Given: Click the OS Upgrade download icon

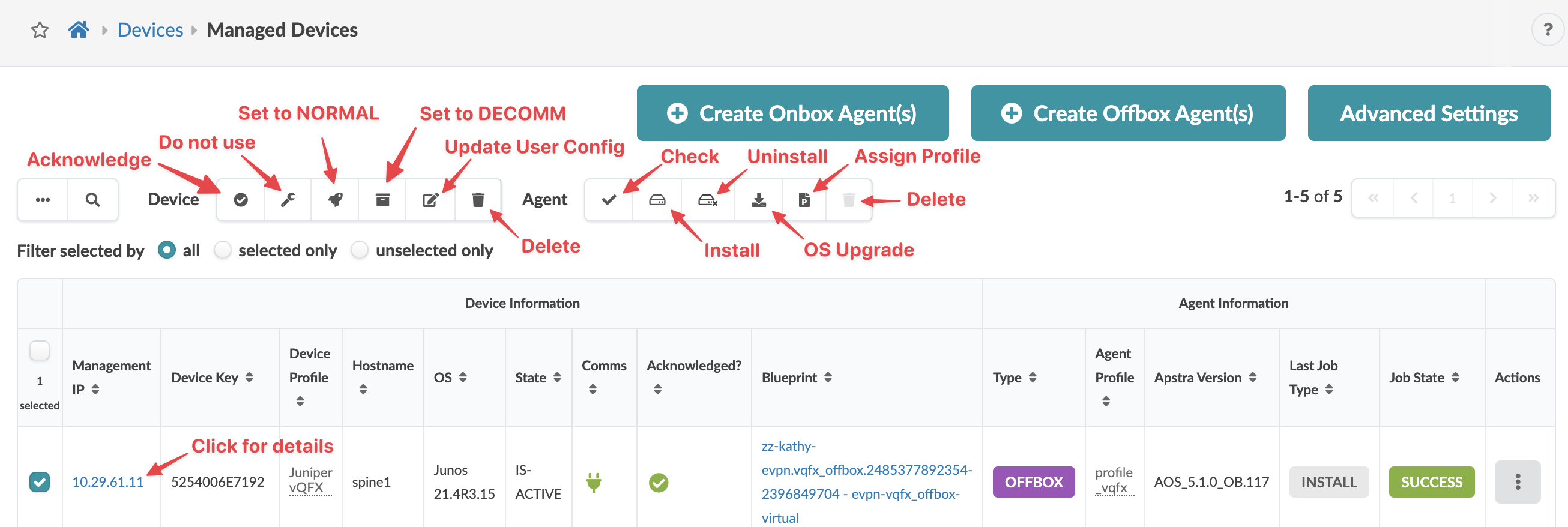Looking at the screenshot, I should click(x=758, y=200).
